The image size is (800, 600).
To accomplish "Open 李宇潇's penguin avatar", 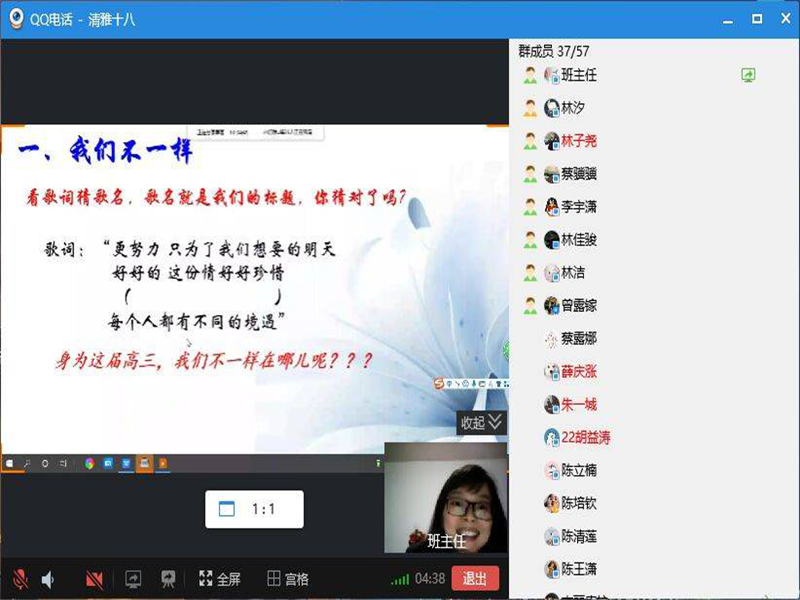I will pos(552,207).
